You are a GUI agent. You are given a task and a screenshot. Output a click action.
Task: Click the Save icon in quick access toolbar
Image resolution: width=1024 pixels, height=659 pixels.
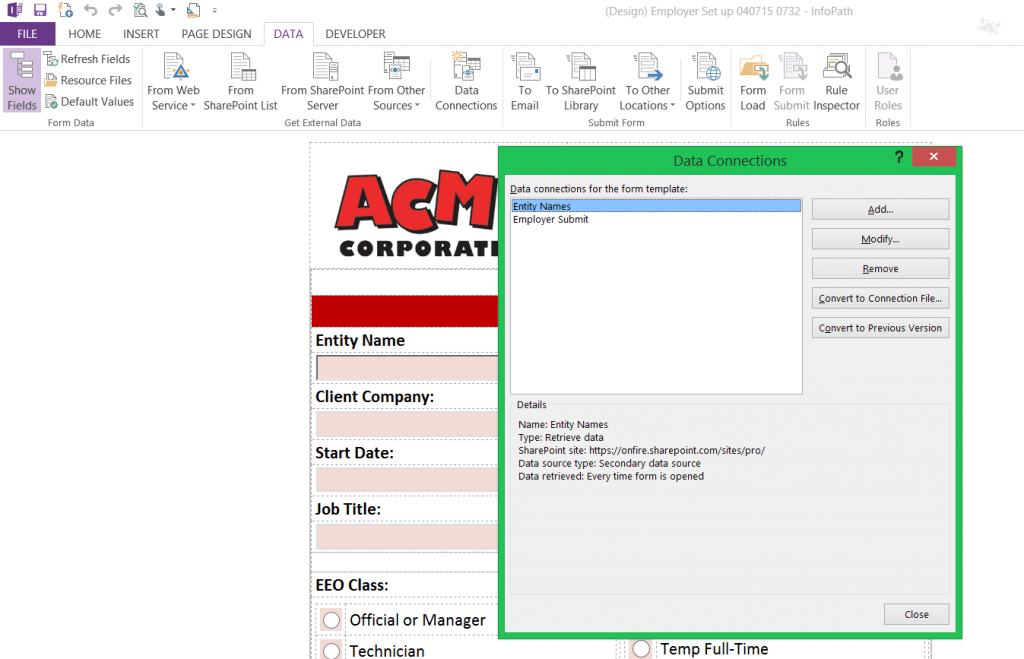pos(40,10)
